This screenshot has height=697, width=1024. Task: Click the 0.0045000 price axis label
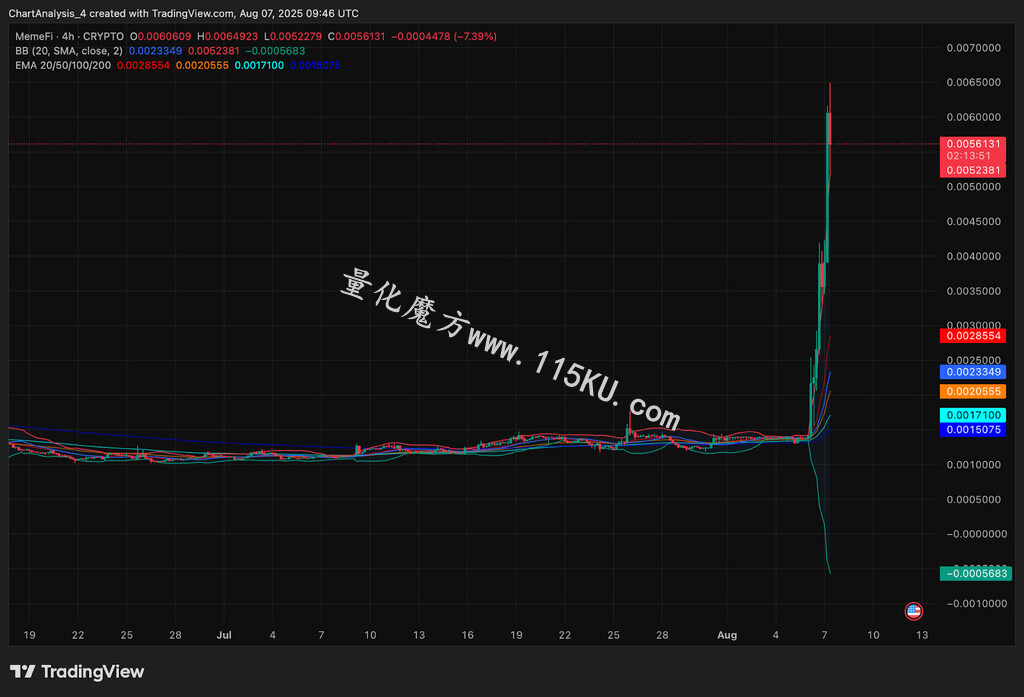974,221
